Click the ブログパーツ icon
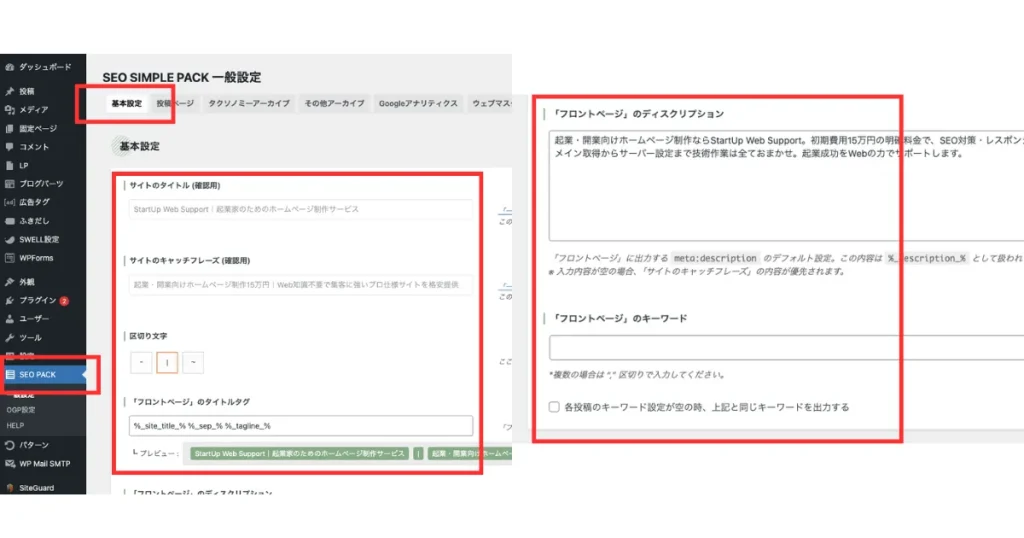The image size is (1024, 538). pyautogui.click(x=10, y=184)
